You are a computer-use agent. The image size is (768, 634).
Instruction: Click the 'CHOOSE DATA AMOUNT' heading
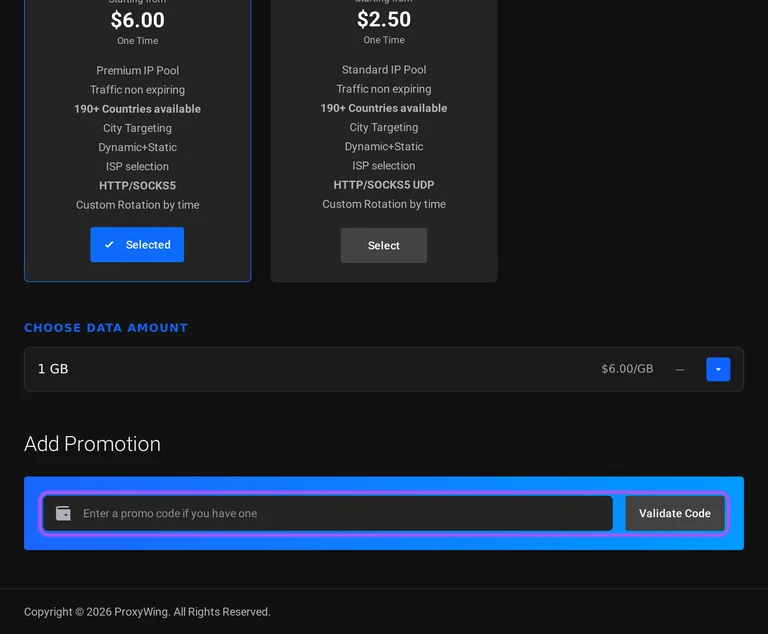point(106,328)
